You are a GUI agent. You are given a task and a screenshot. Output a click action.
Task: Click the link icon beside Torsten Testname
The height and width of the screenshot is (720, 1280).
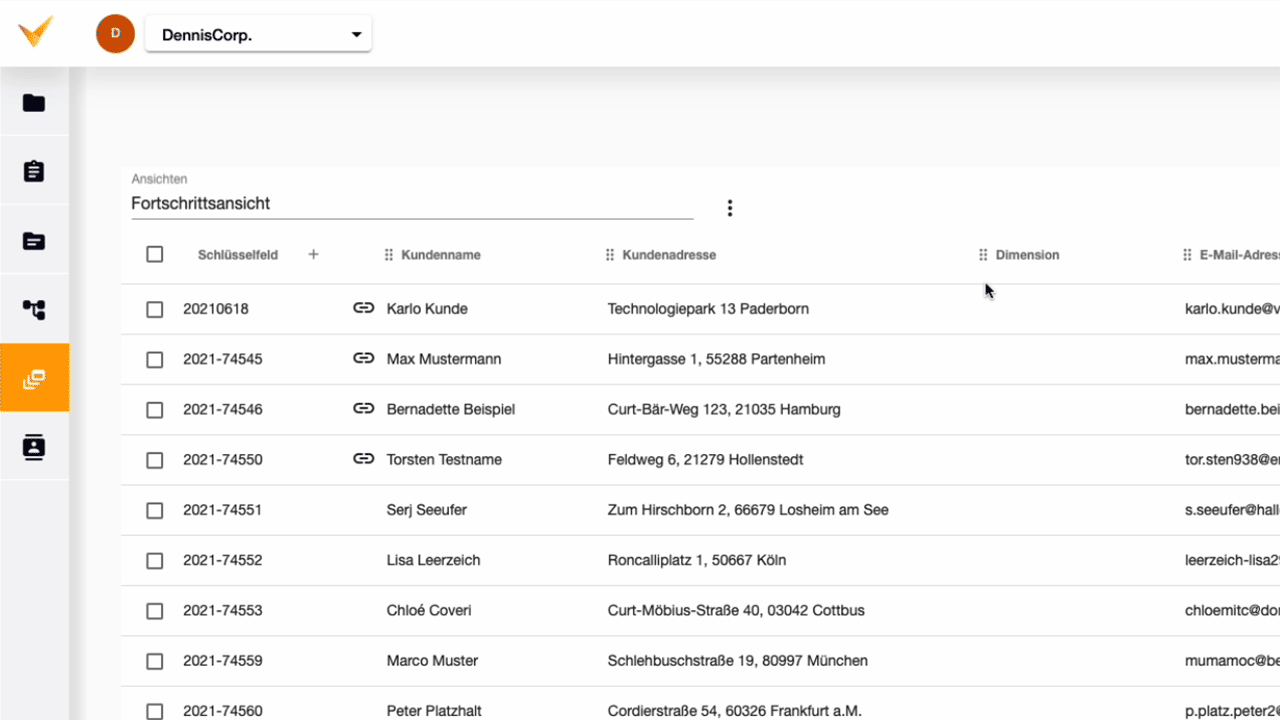(x=364, y=459)
